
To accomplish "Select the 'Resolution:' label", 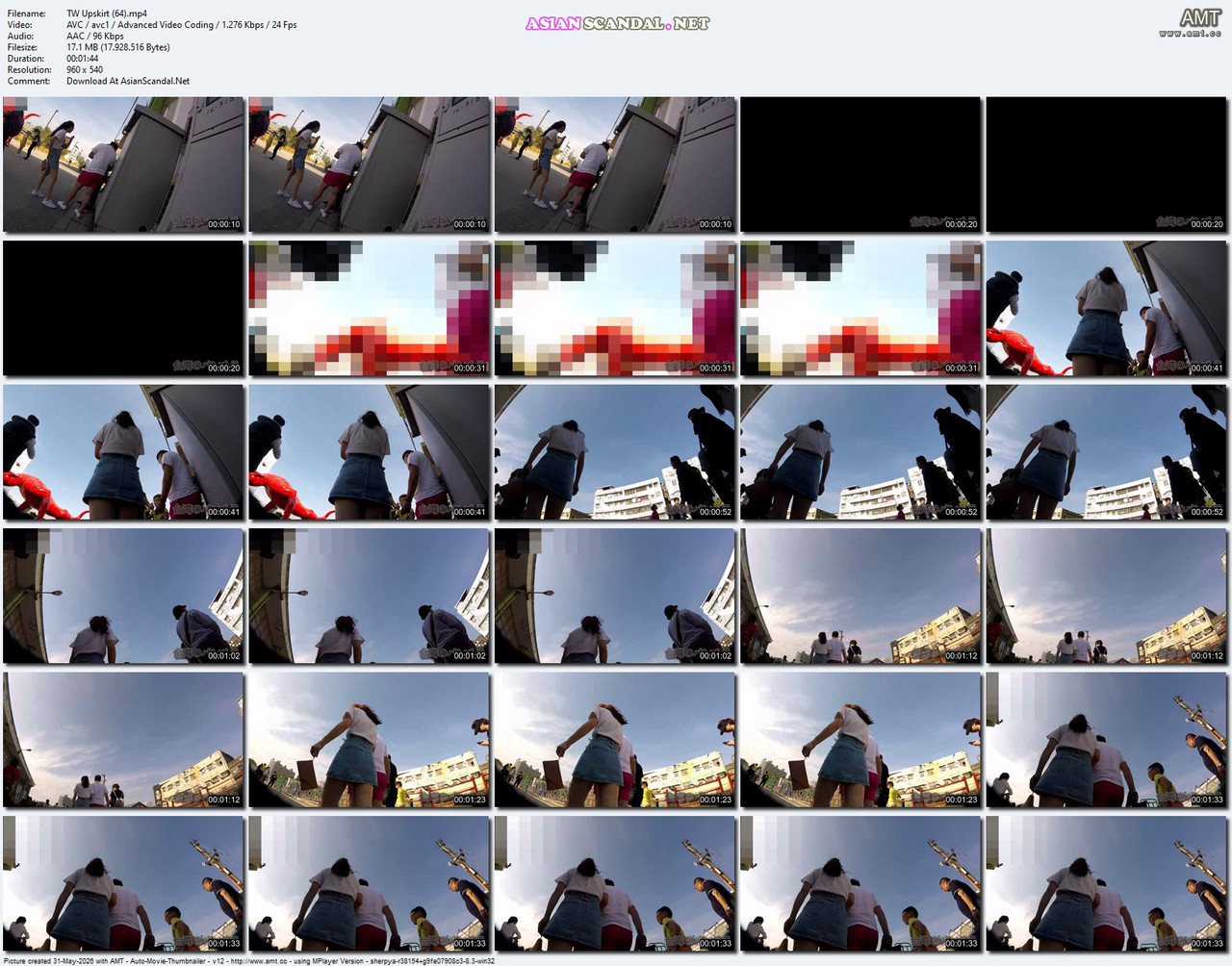I will click(30, 70).
